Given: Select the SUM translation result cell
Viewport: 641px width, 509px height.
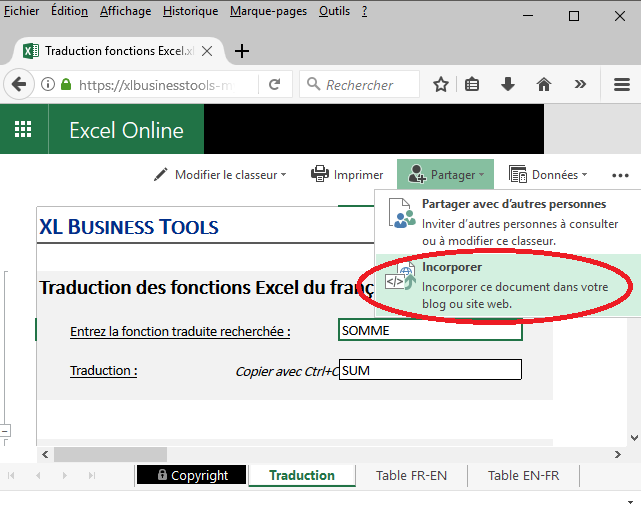Looking at the screenshot, I should click(430, 370).
